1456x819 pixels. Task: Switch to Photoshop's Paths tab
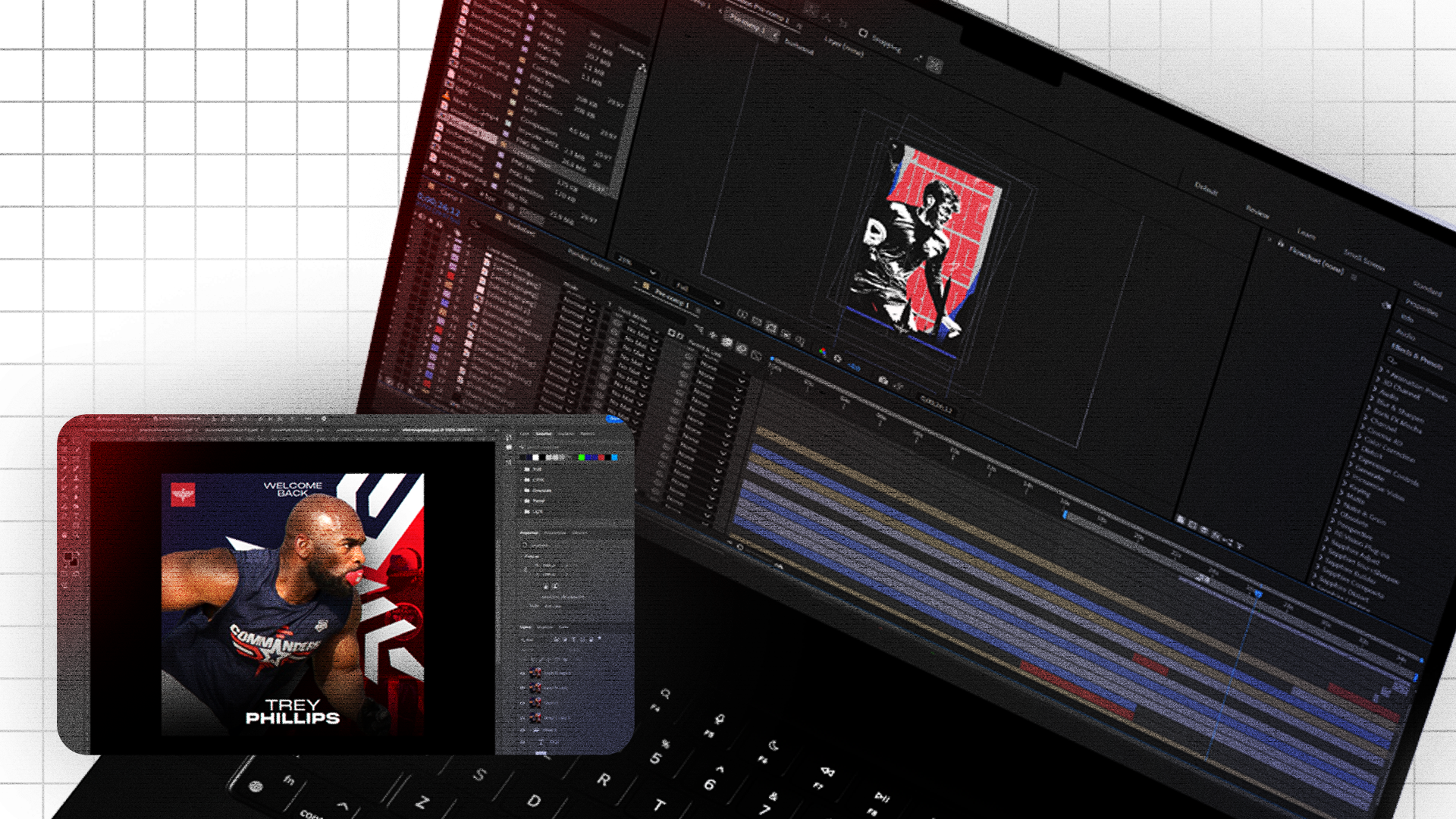coord(563,627)
